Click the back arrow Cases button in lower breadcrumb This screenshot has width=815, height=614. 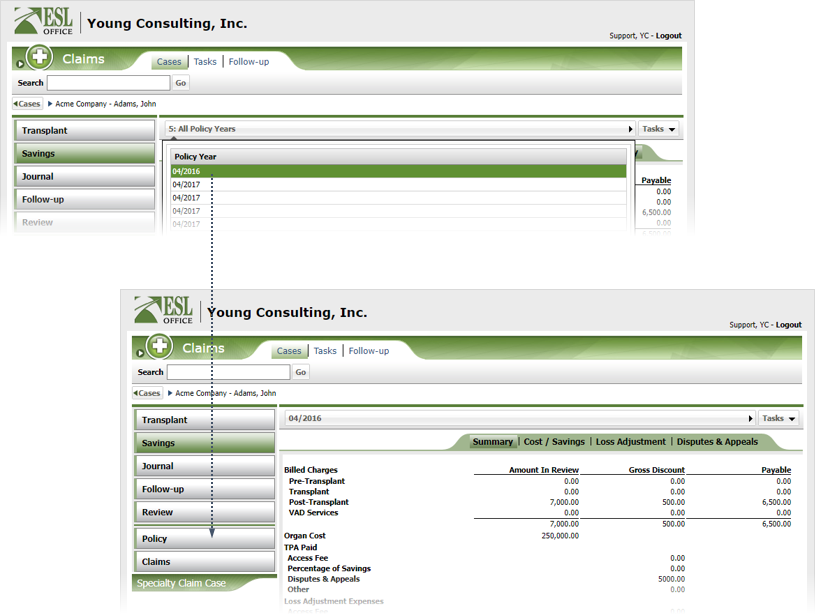[148, 393]
